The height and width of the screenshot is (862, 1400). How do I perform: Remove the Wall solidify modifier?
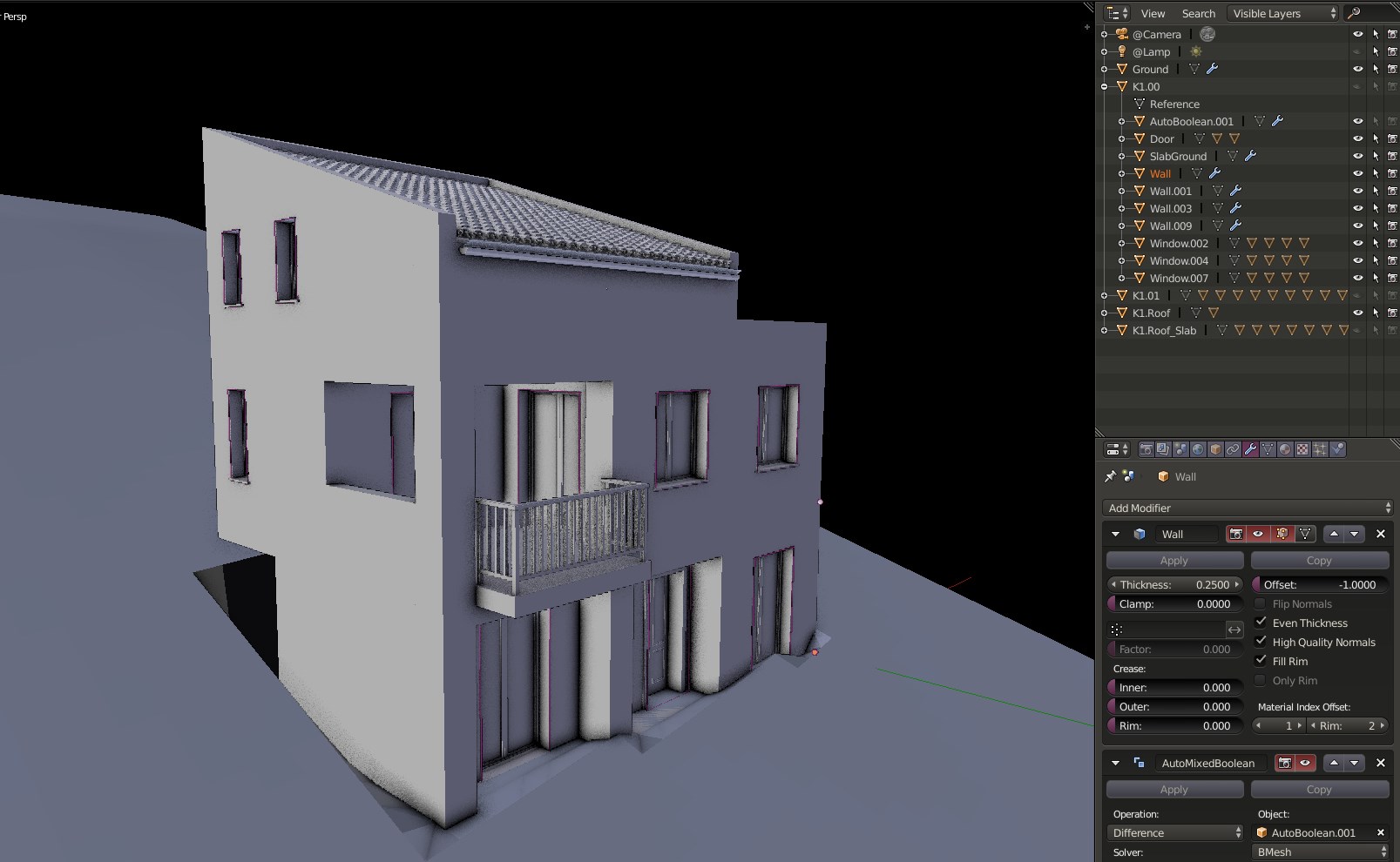(1380, 534)
